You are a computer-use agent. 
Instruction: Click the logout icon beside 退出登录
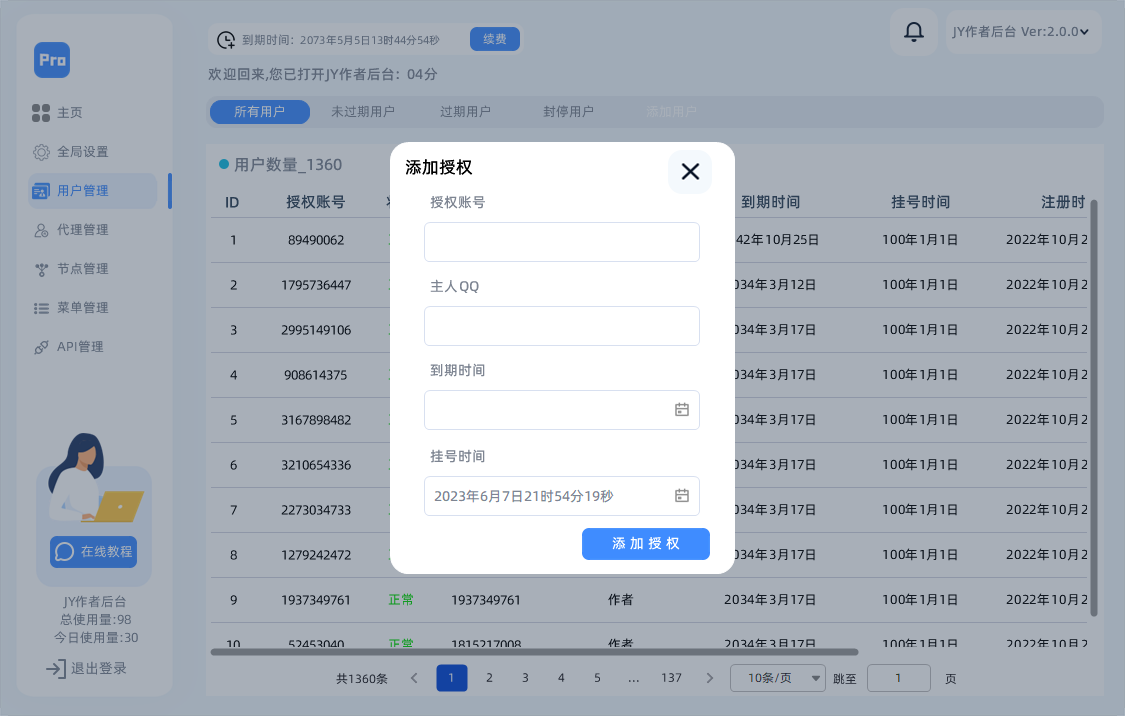pyautogui.click(x=55, y=668)
